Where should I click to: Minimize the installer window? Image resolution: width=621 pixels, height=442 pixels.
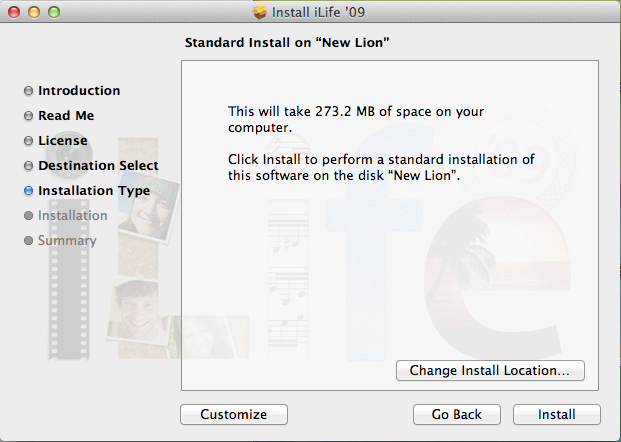click(34, 12)
